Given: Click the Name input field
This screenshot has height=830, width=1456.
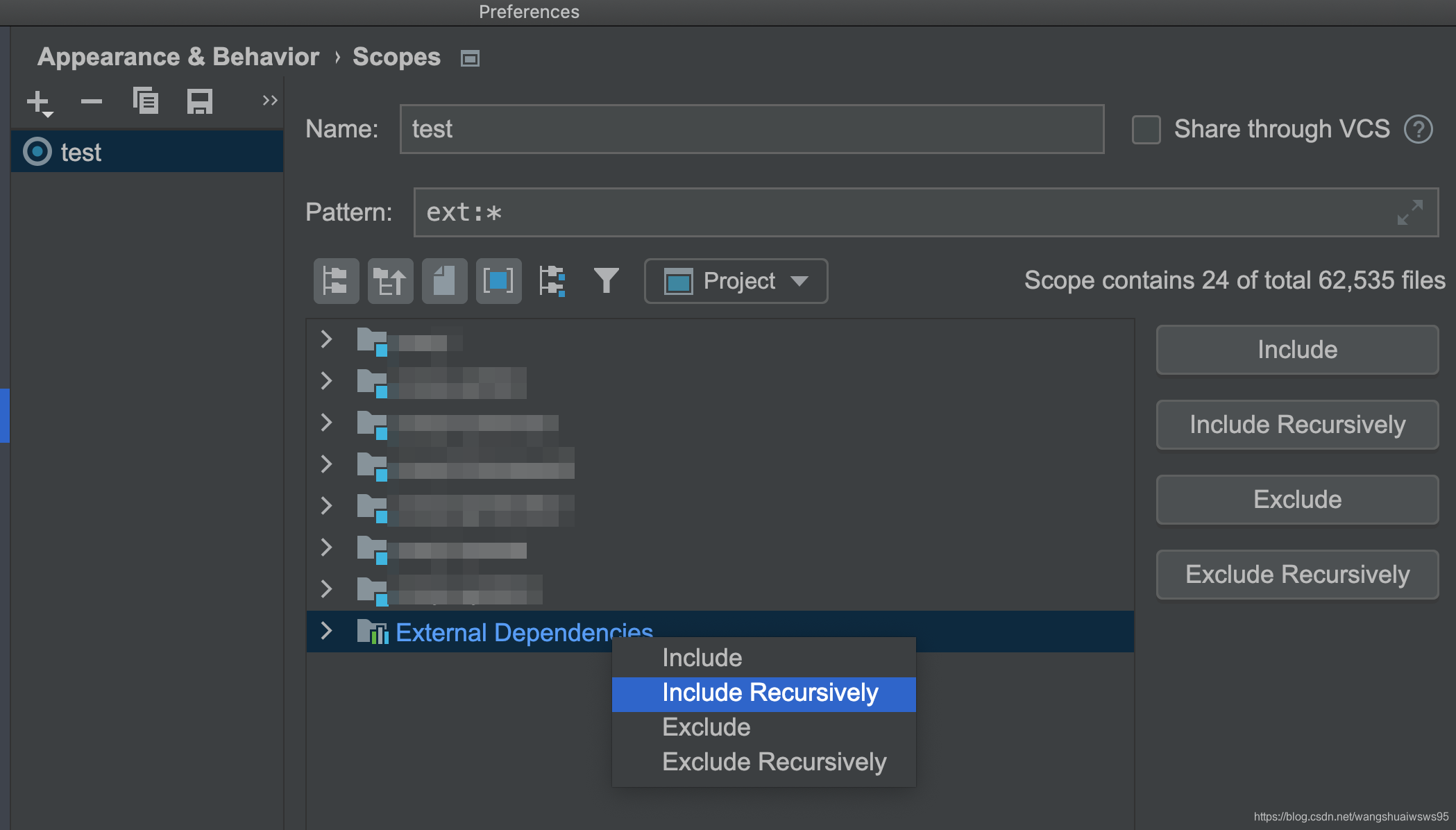Looking at the screenshot, I should pos(753,128).
